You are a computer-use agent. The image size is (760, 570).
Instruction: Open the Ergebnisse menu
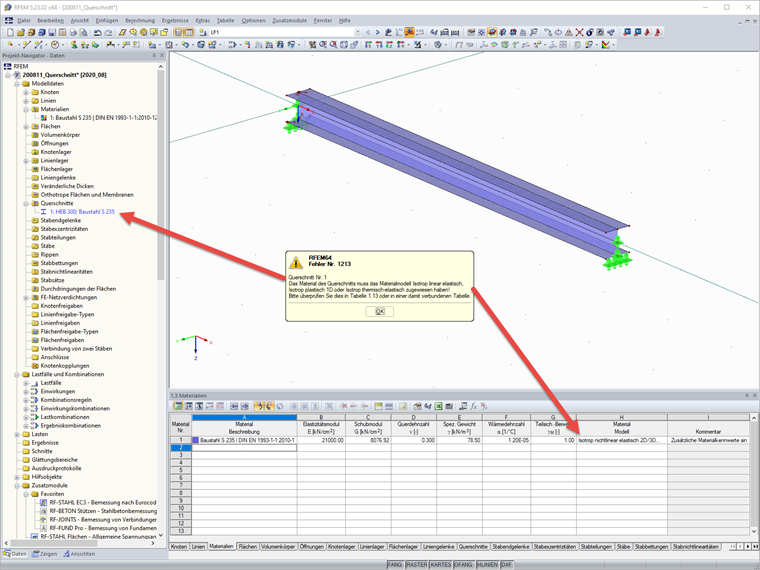(x=175, y=20)
